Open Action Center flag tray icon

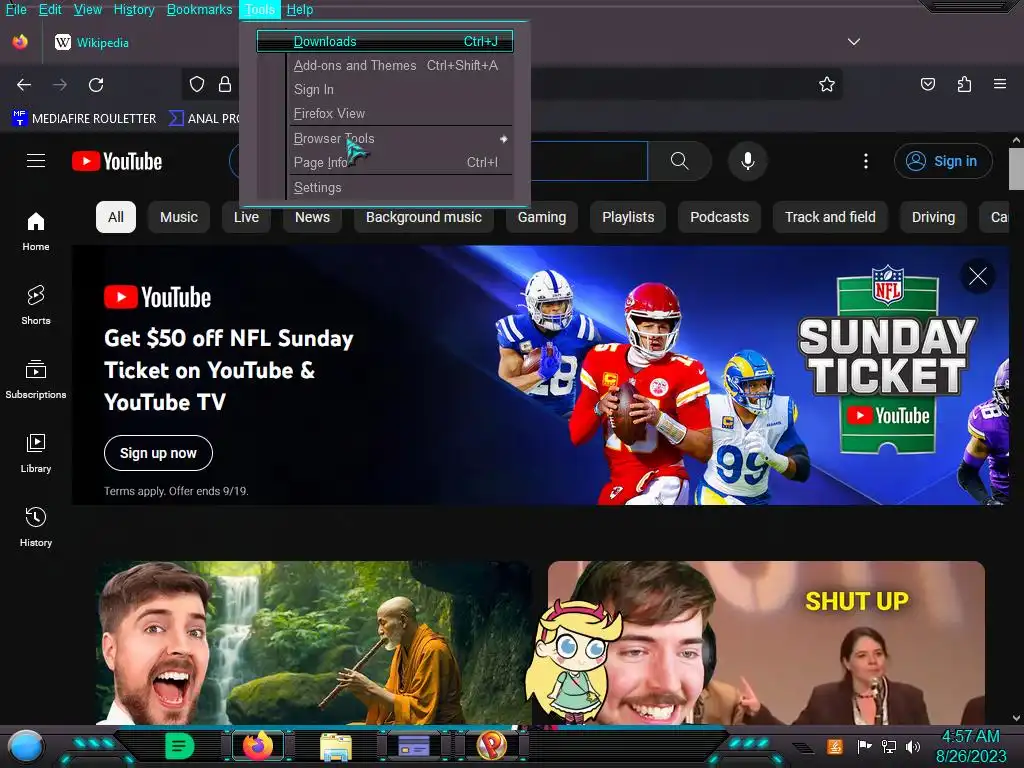point(864,746)
